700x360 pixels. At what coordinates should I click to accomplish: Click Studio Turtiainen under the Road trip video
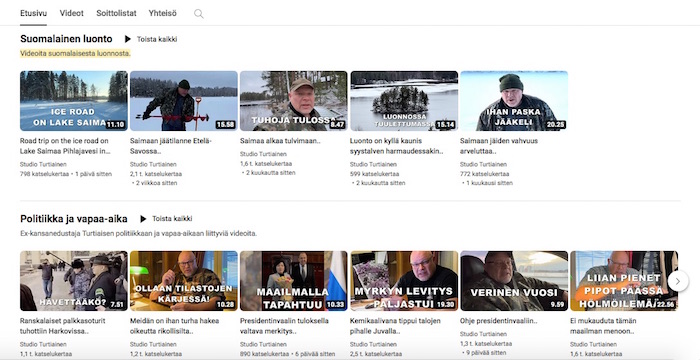click(43, 165)
